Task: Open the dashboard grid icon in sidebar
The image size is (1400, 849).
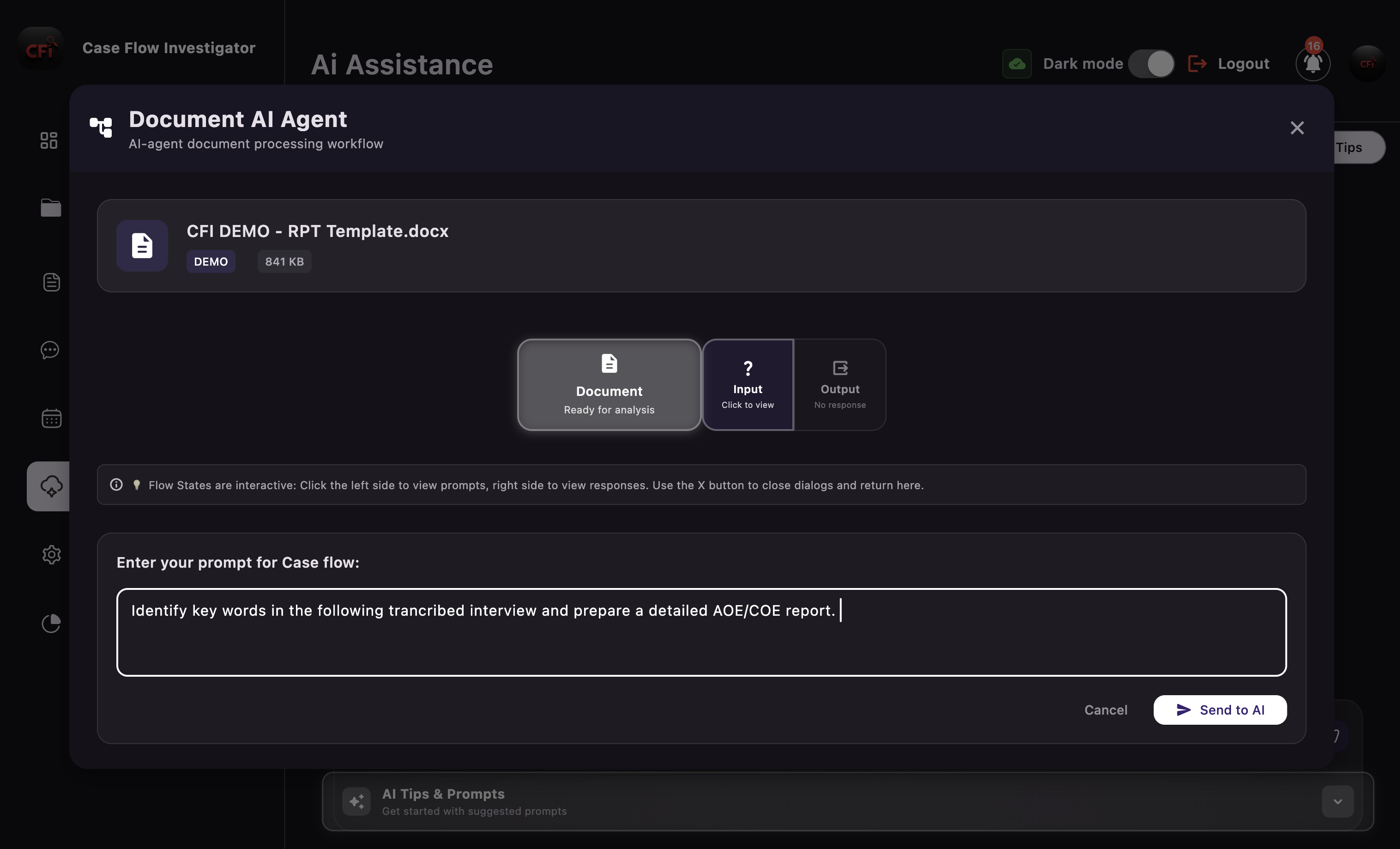Action: (48, 140)
